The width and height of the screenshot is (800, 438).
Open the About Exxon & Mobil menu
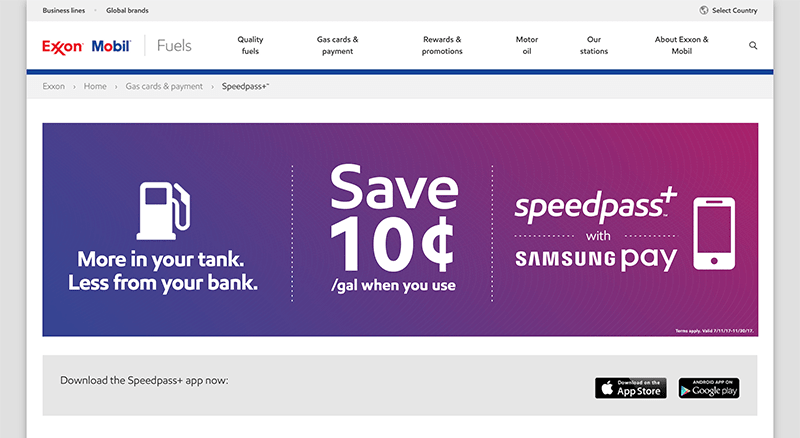pos(682,45)
